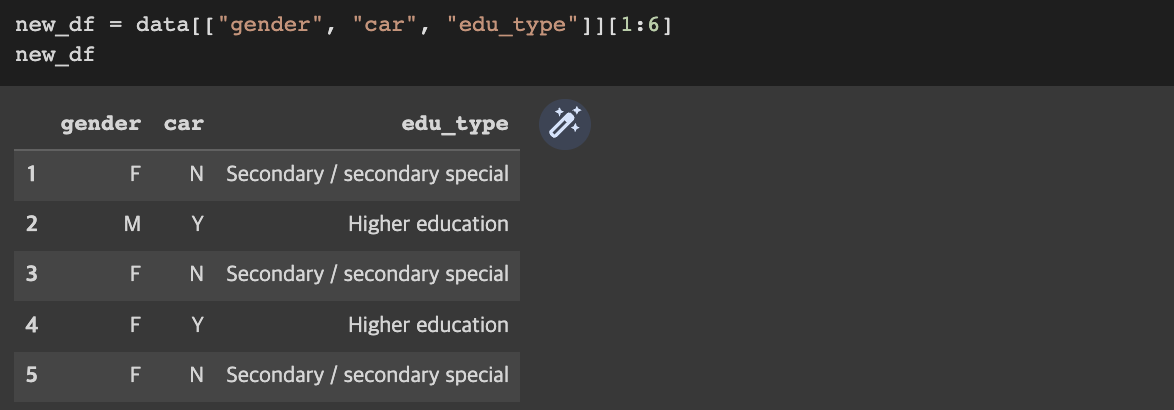Click Secondary / secondary special in row 3
1174x410 pixels.
[x=368, y=274]
